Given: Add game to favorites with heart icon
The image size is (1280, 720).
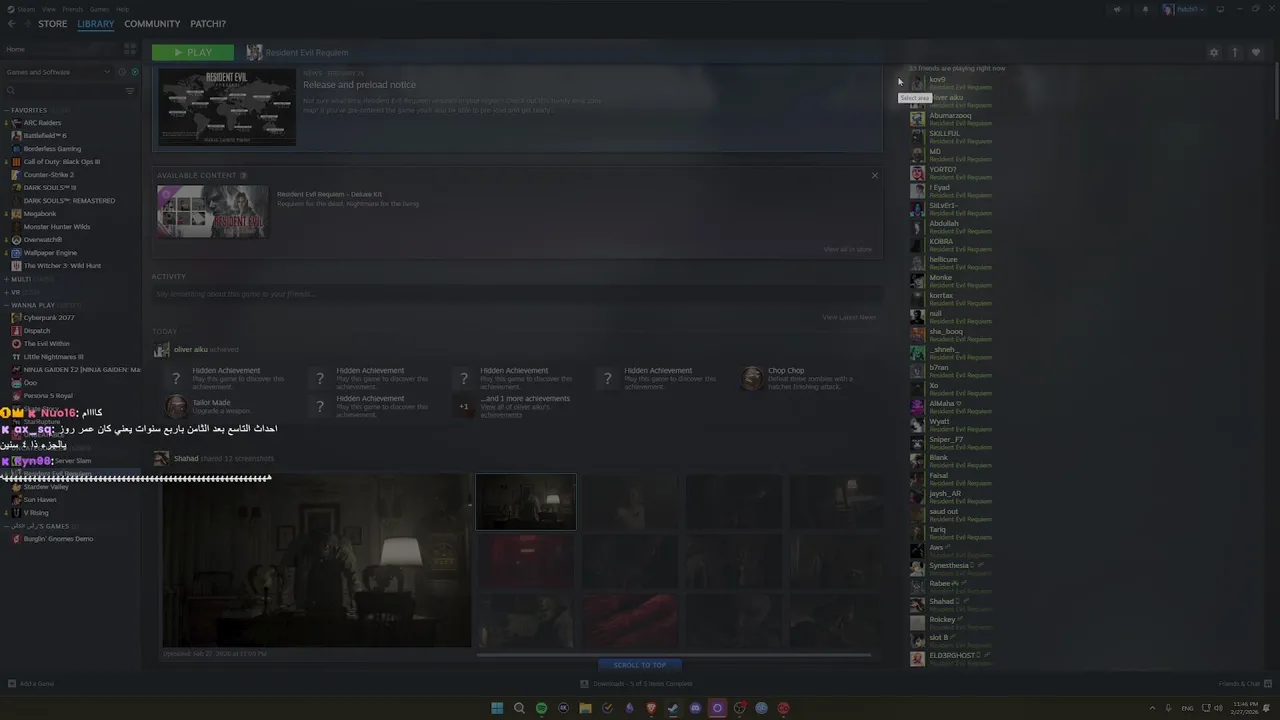Looking at the screenshot, I should click(x=1256, y=52).
